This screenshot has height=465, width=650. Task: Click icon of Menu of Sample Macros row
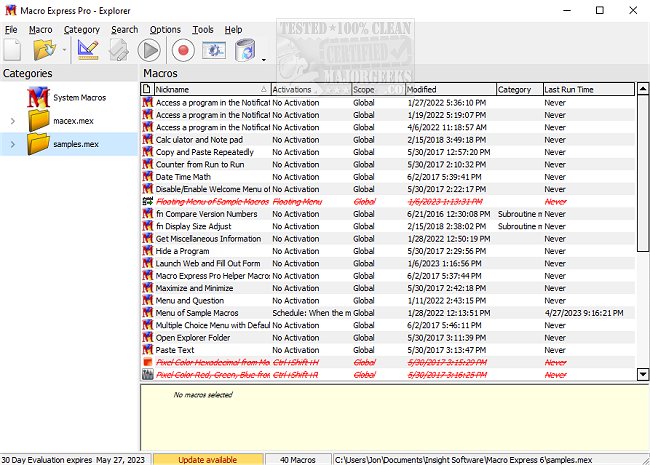tap(148, 312)
